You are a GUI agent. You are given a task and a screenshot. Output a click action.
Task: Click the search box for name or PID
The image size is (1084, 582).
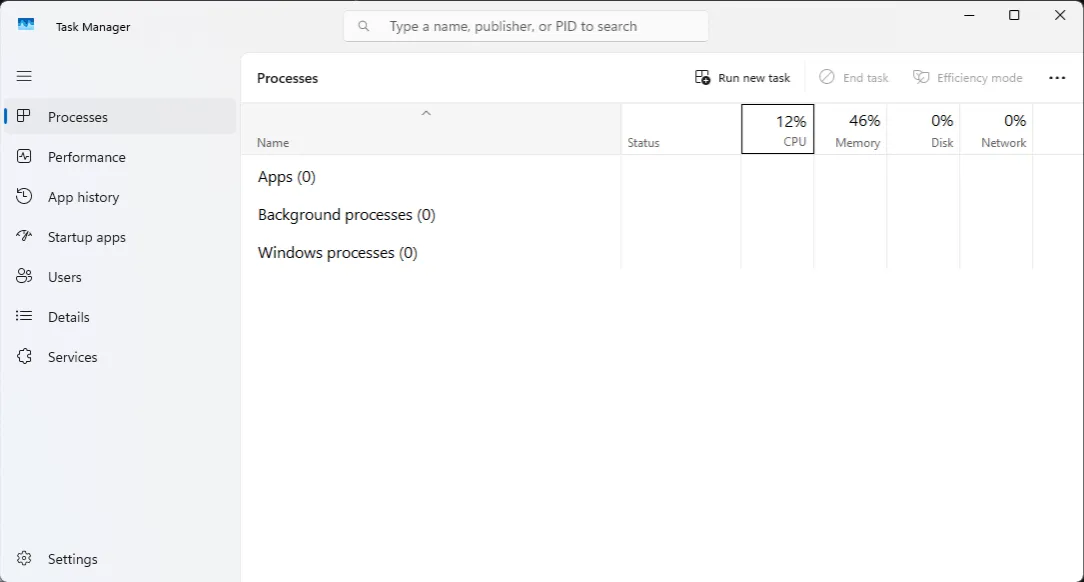526,26
